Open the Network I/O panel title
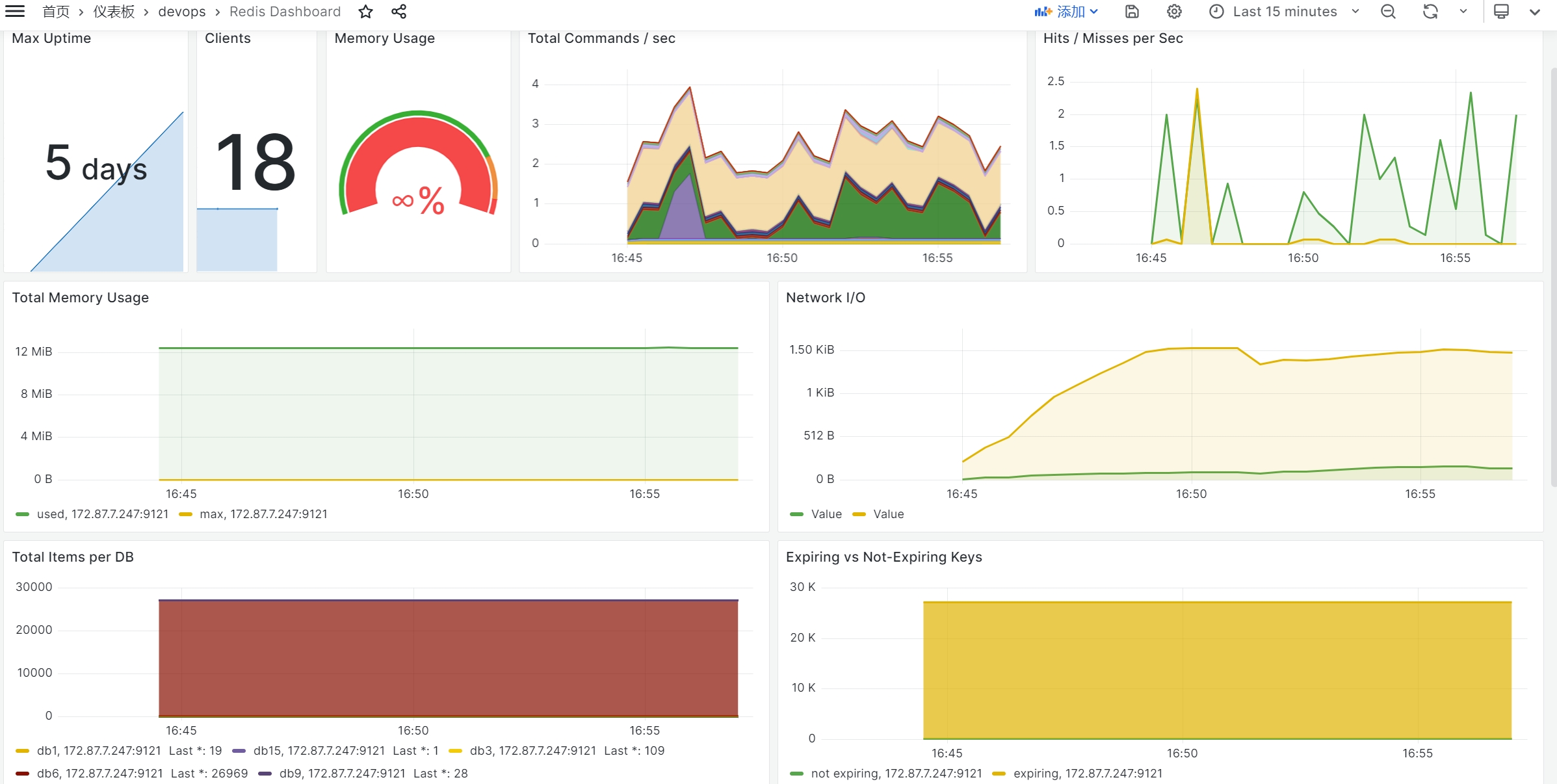The width and height of the screenshot is (1557, 784). coord(826,298)
